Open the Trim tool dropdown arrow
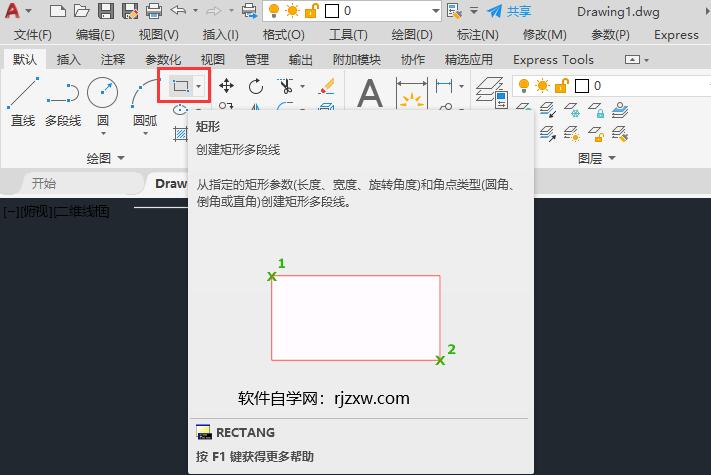 point(302,86)
